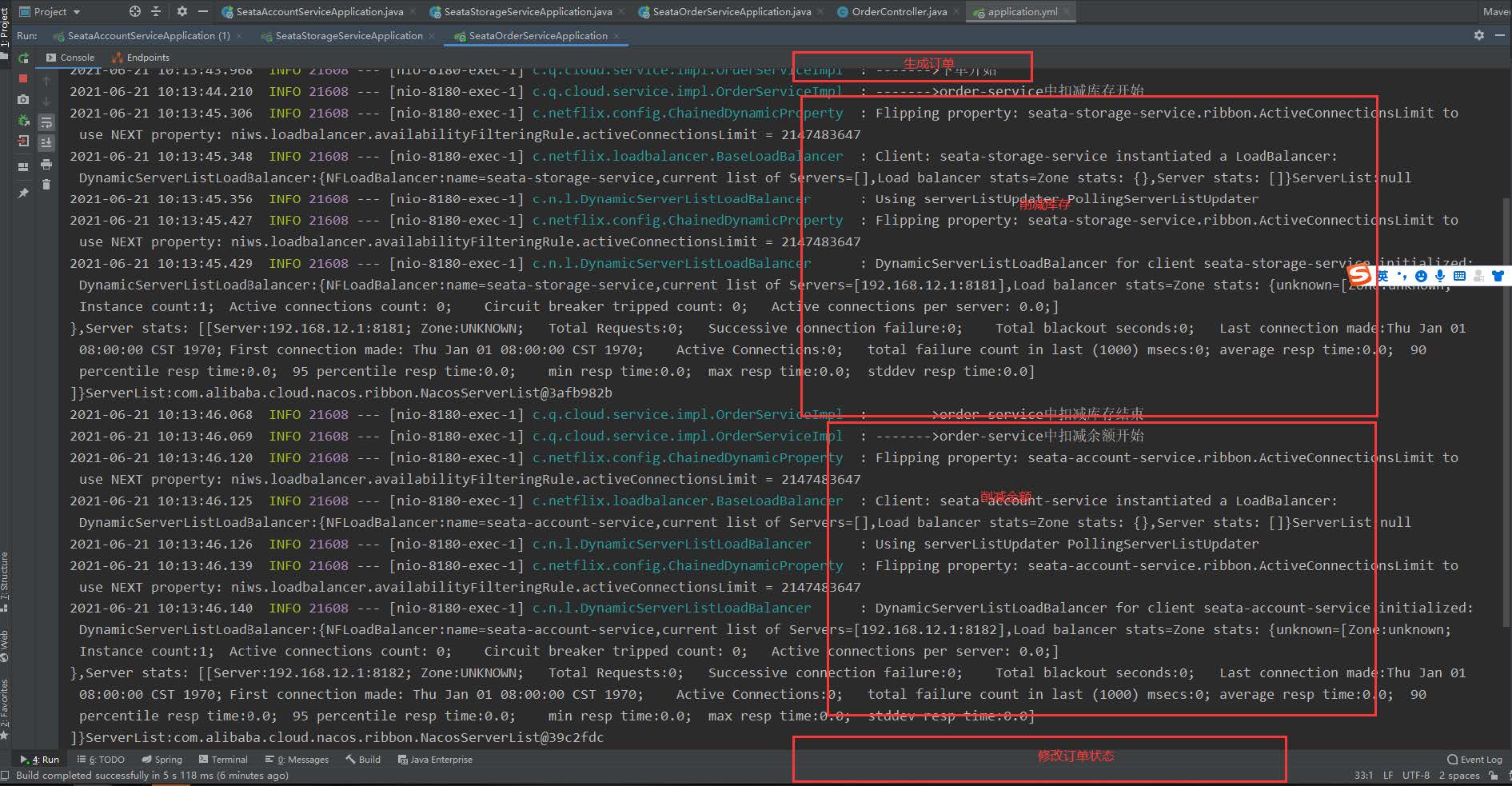Viewport: 1512px width, 786px height.
Task: Stop the running application with the red square
Action: click(x=23, y=78)
